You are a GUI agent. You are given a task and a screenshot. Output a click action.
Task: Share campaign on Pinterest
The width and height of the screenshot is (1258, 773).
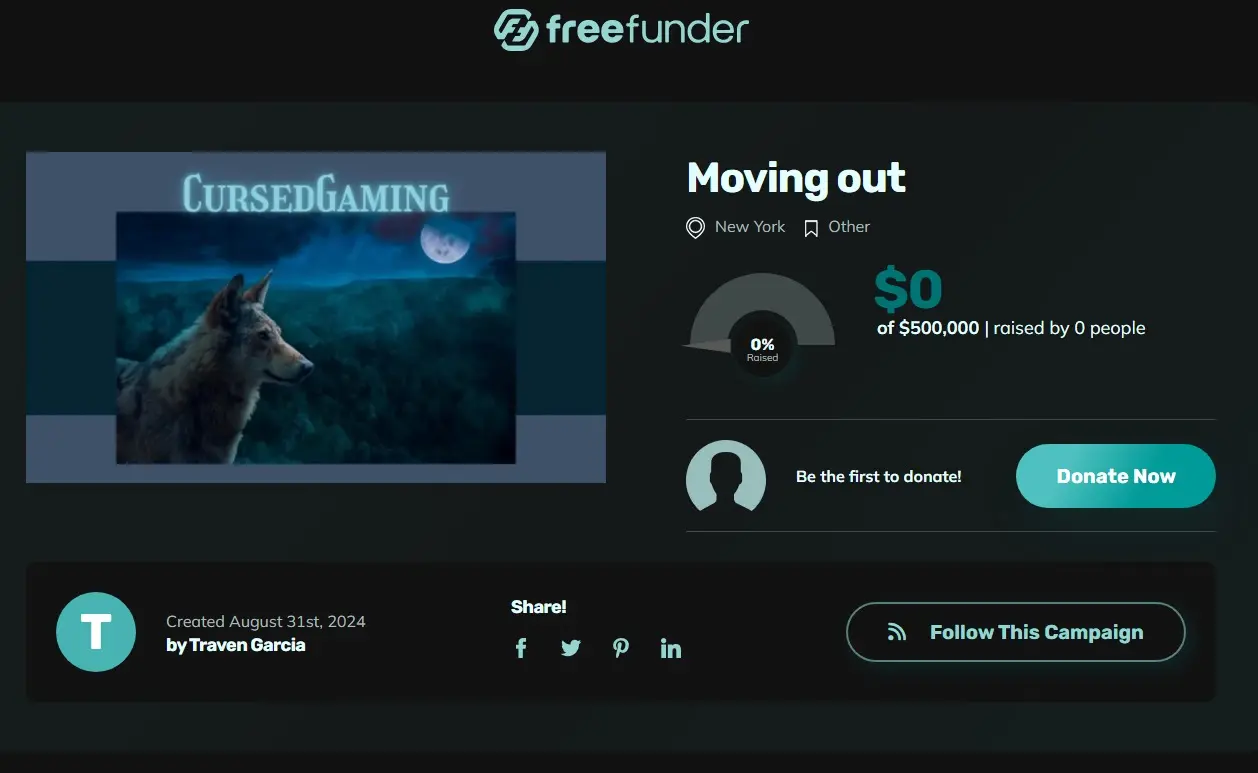[x=621, y=648]
